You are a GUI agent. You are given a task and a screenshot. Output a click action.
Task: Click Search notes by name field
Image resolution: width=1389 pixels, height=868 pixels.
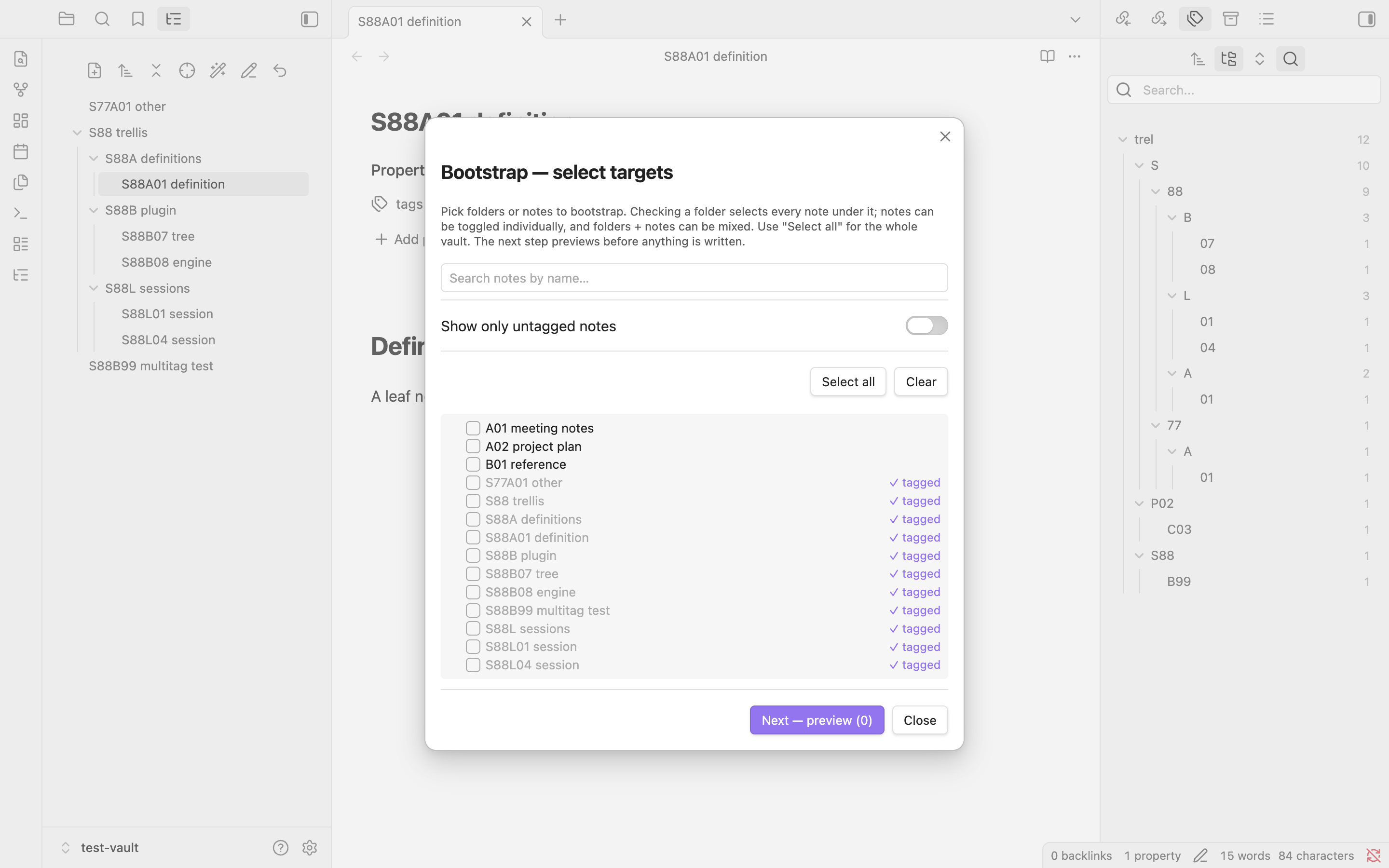[x=694, y=278]
